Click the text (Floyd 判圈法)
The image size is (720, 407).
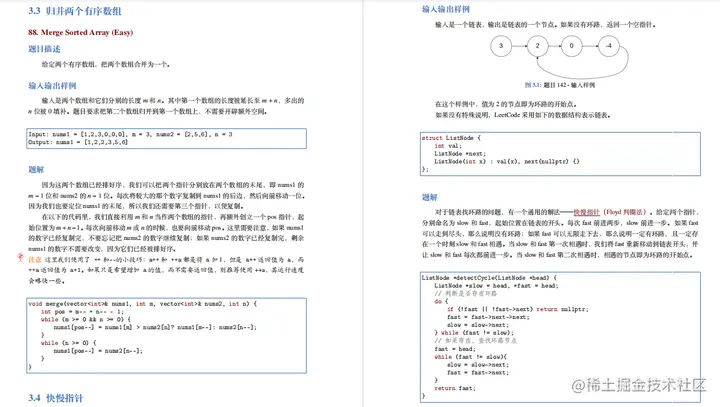(x=625, y=212)
